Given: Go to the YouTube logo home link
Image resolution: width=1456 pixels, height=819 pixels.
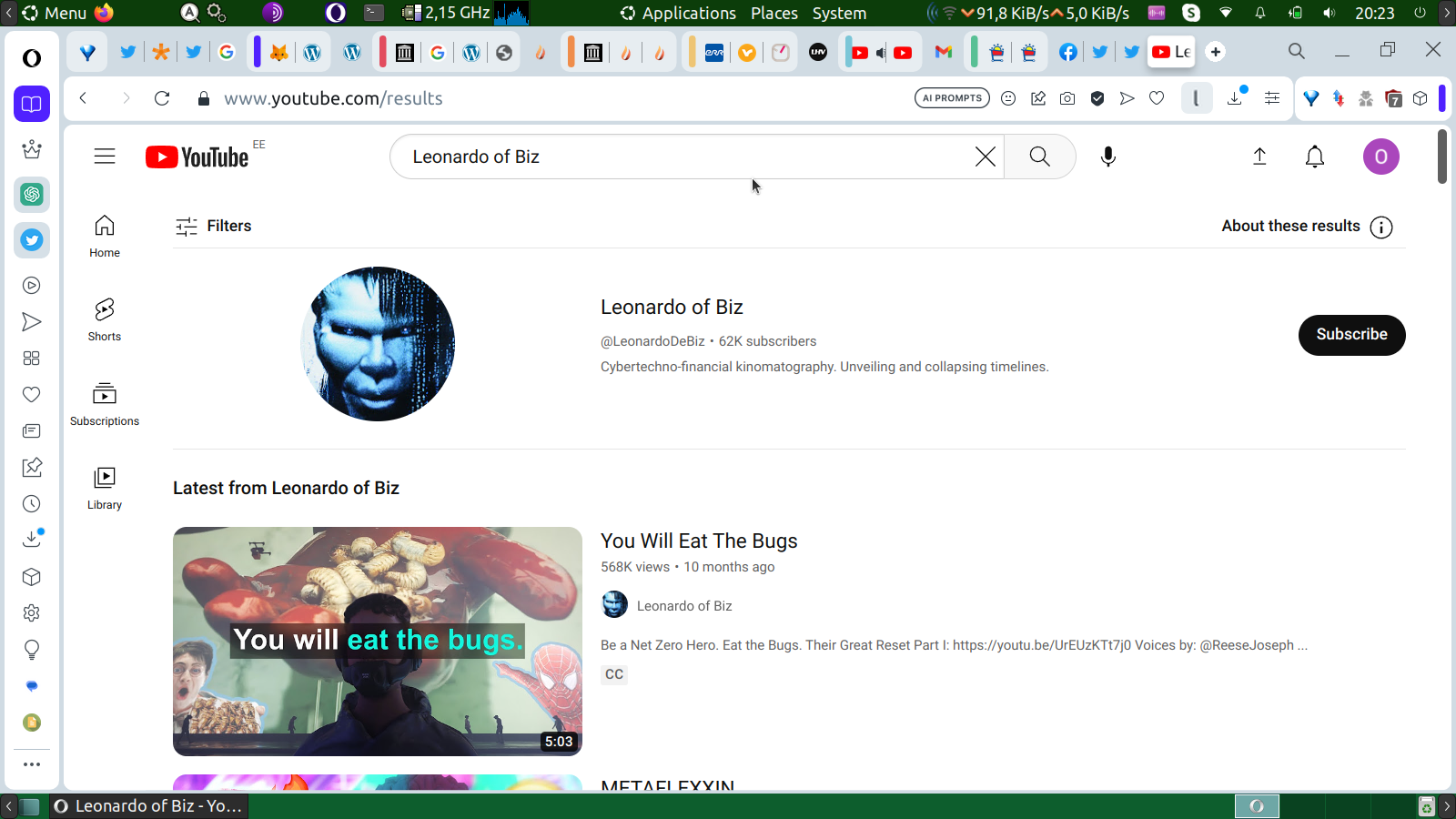Looking at the screenshot, I should pos(197,157).
